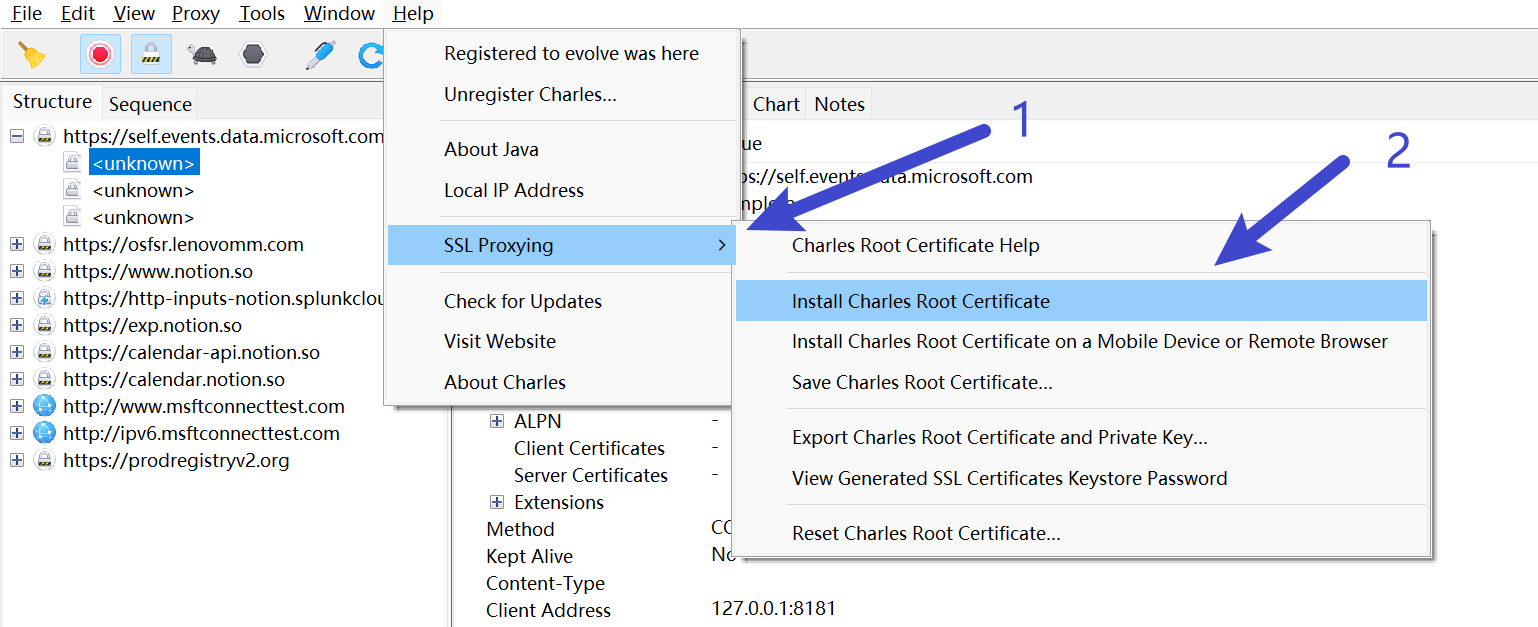The image size is (1538, 627).
Task: Open the Notes tab
Action: [x=839, y=104]
